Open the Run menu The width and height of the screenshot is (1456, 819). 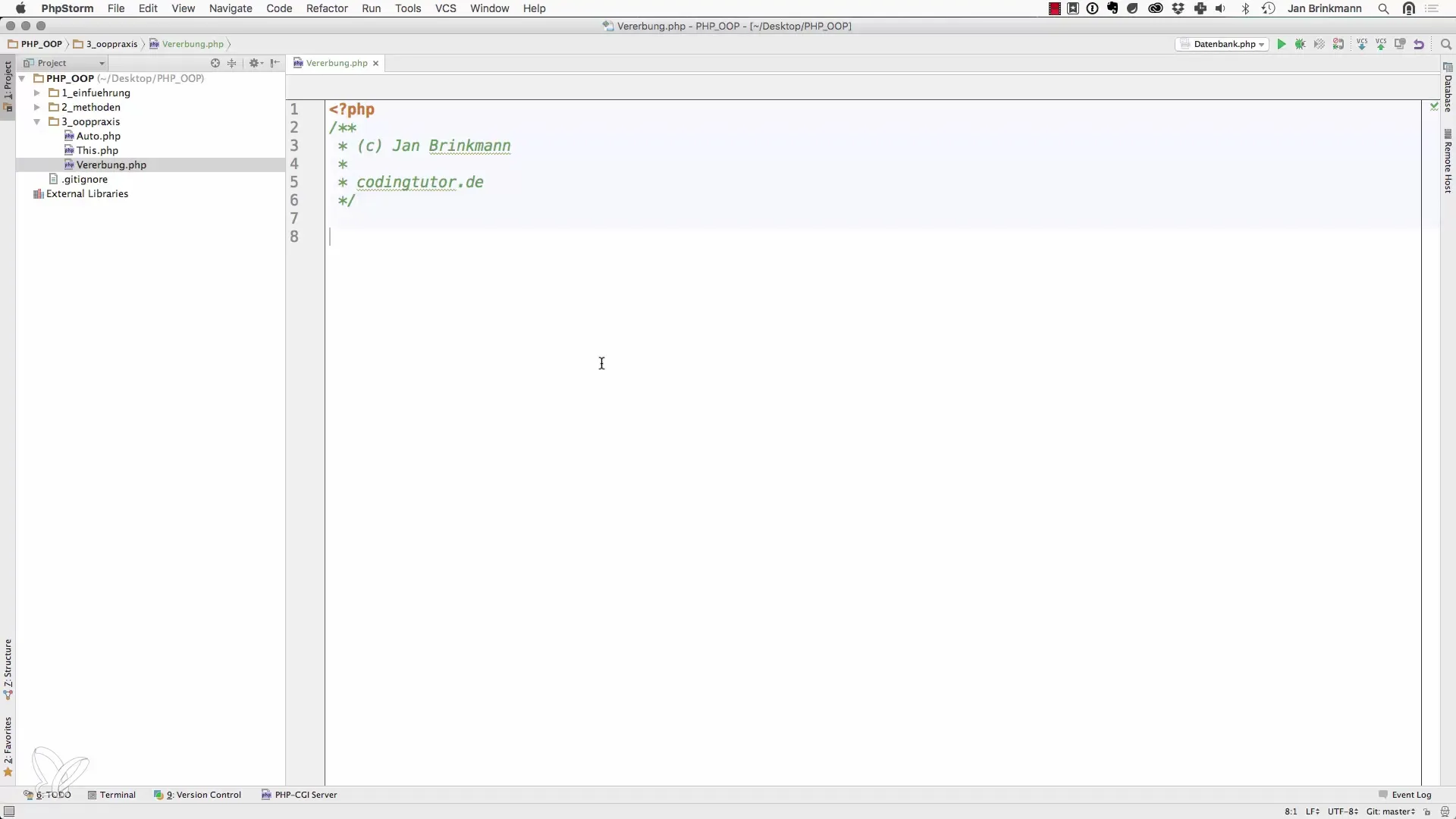click(372, 8)
